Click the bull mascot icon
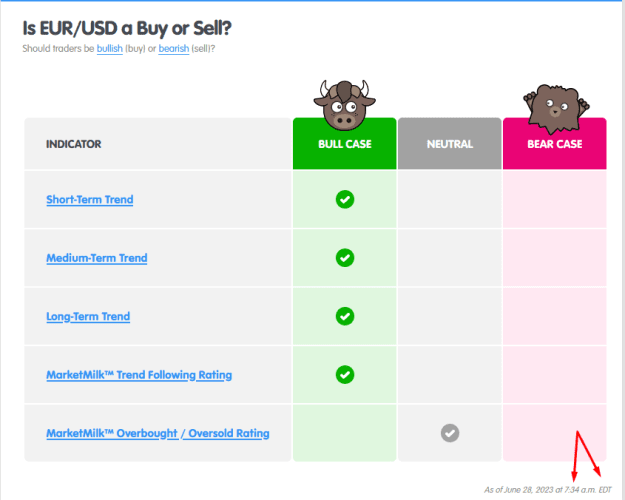Screen dimensions: 625x500 click(x=344, y=105)
